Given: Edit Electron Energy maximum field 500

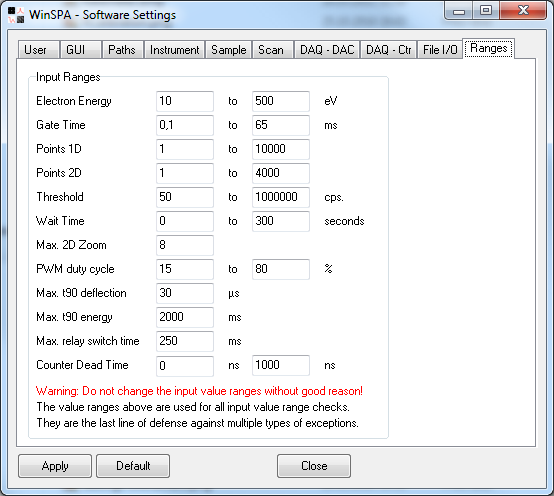Looking at the screenshot, I should 281,101.
